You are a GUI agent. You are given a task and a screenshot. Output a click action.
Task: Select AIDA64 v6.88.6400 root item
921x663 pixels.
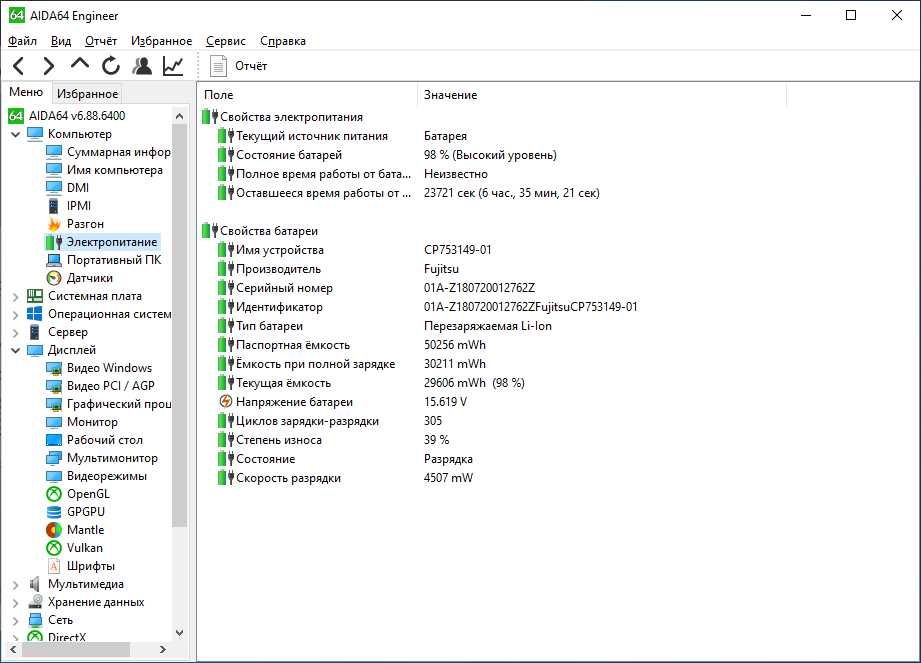[x=67, y=116]
